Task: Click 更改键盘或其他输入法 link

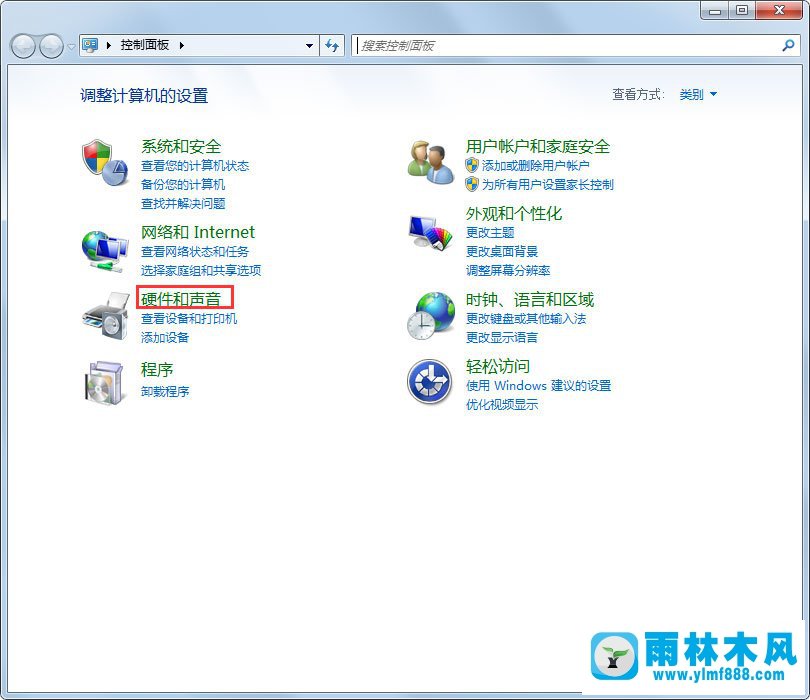Action: 526,319
